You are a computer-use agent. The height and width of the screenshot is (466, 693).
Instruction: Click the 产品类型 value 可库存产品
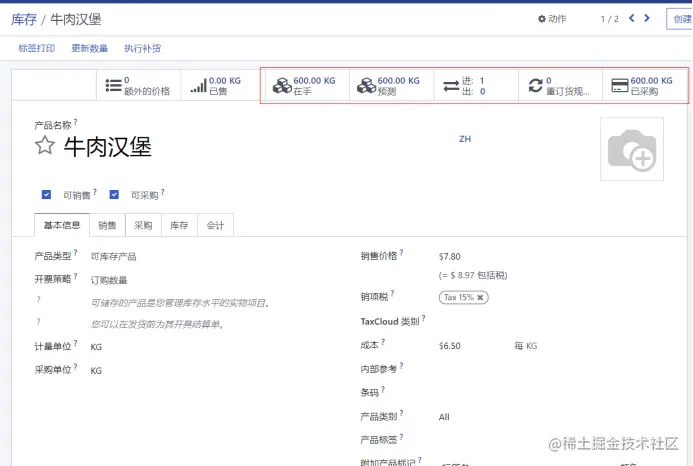click(114, 256)
